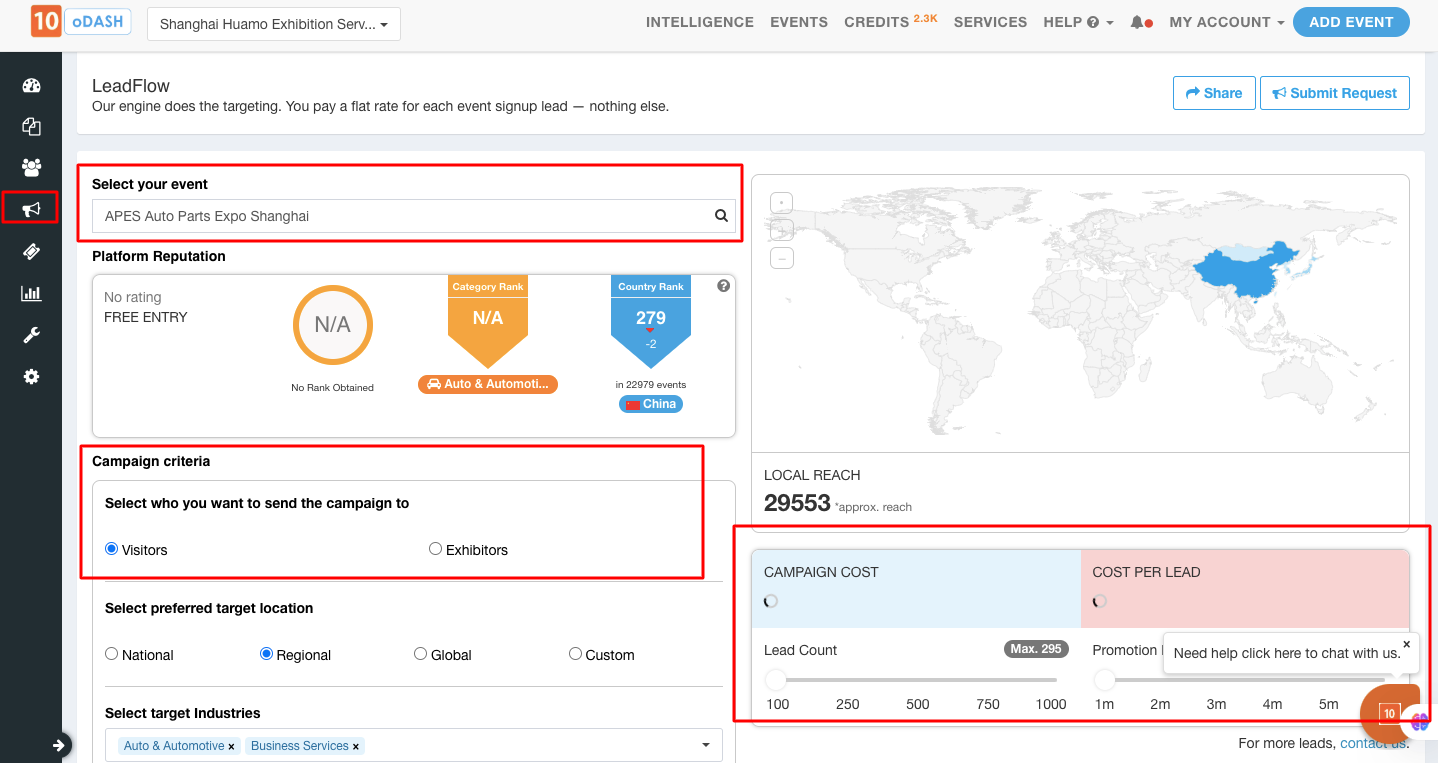This screenshot has height=763, width=1438.
Task: Open the copy documents icon in sidebar
Action: point(31,126)
